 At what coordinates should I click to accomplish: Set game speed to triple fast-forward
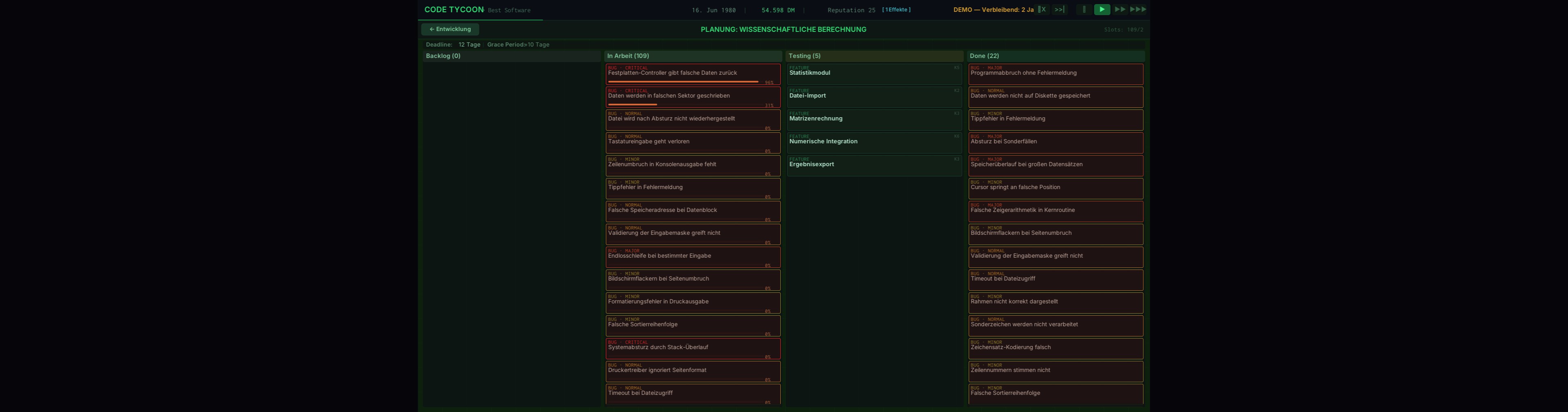coord(1138,10)
